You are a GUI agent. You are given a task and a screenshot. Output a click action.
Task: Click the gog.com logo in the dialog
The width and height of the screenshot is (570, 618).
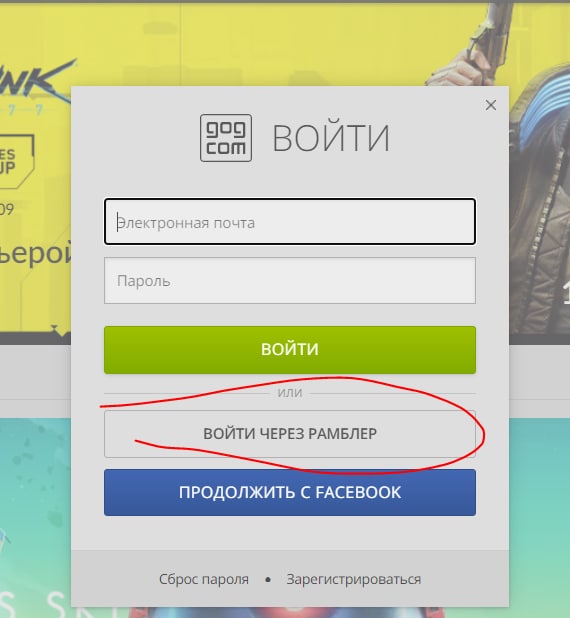pyautogui.click(x=226, y=138)
